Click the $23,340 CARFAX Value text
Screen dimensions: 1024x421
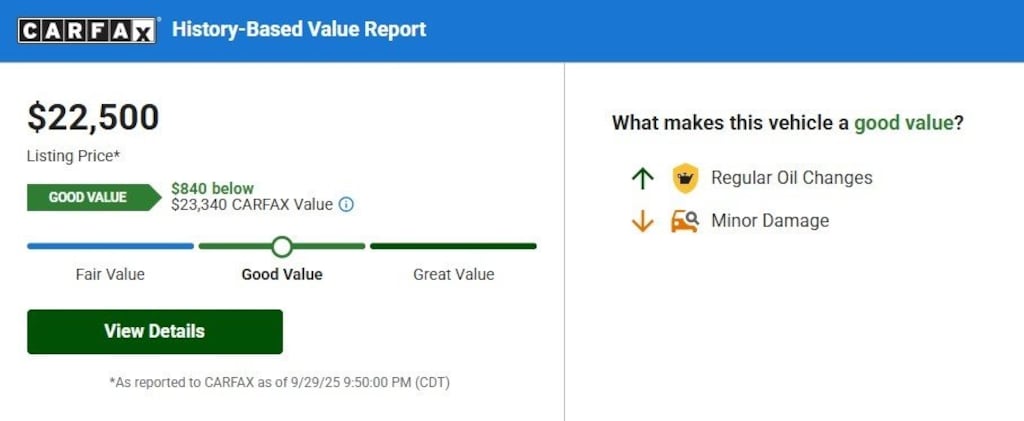coord(251,205)
